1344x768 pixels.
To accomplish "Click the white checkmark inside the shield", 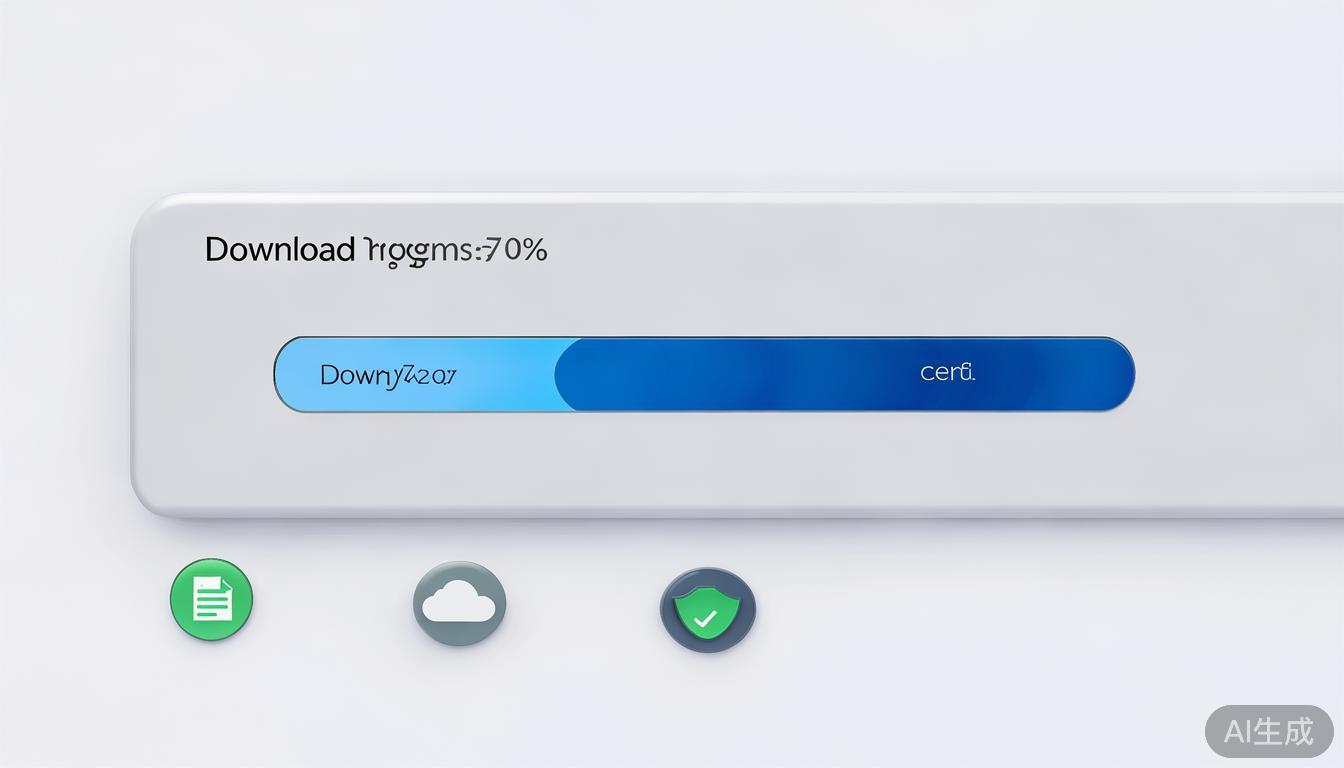I will pyautogui.click(x=705, y=618).
